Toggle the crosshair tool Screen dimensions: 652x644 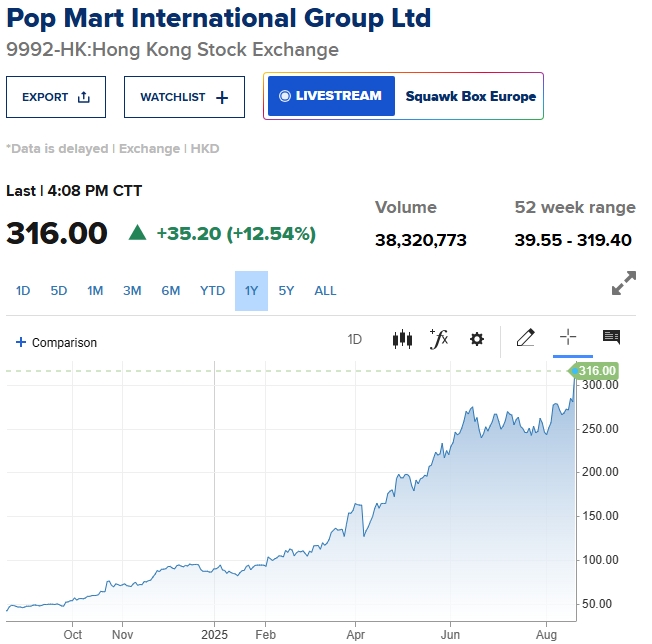(568, 338)
